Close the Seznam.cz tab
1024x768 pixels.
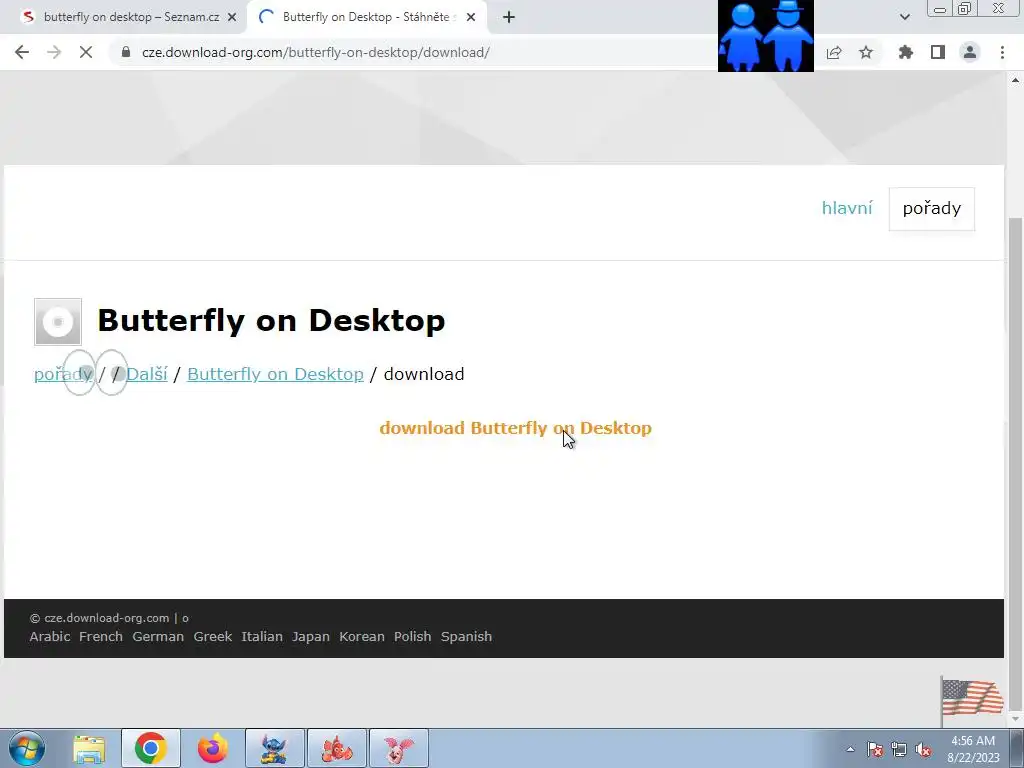coord(232,18)
